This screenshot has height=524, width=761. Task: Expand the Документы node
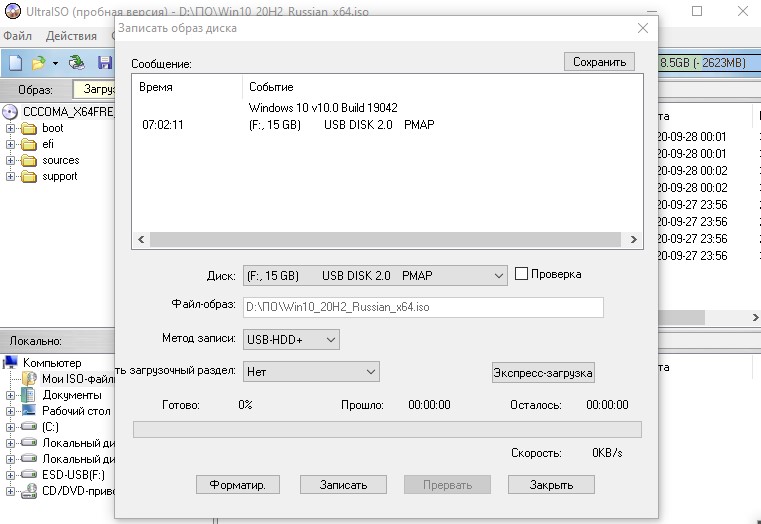coord(10,395)
